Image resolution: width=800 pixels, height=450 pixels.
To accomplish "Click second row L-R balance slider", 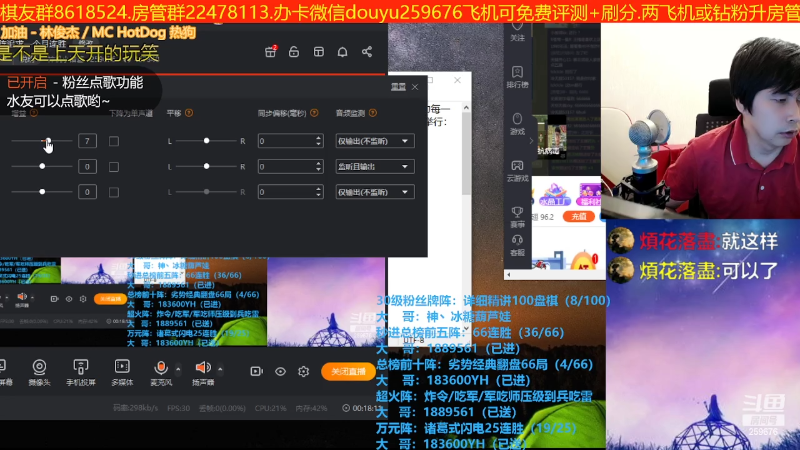I will (207, 166).
